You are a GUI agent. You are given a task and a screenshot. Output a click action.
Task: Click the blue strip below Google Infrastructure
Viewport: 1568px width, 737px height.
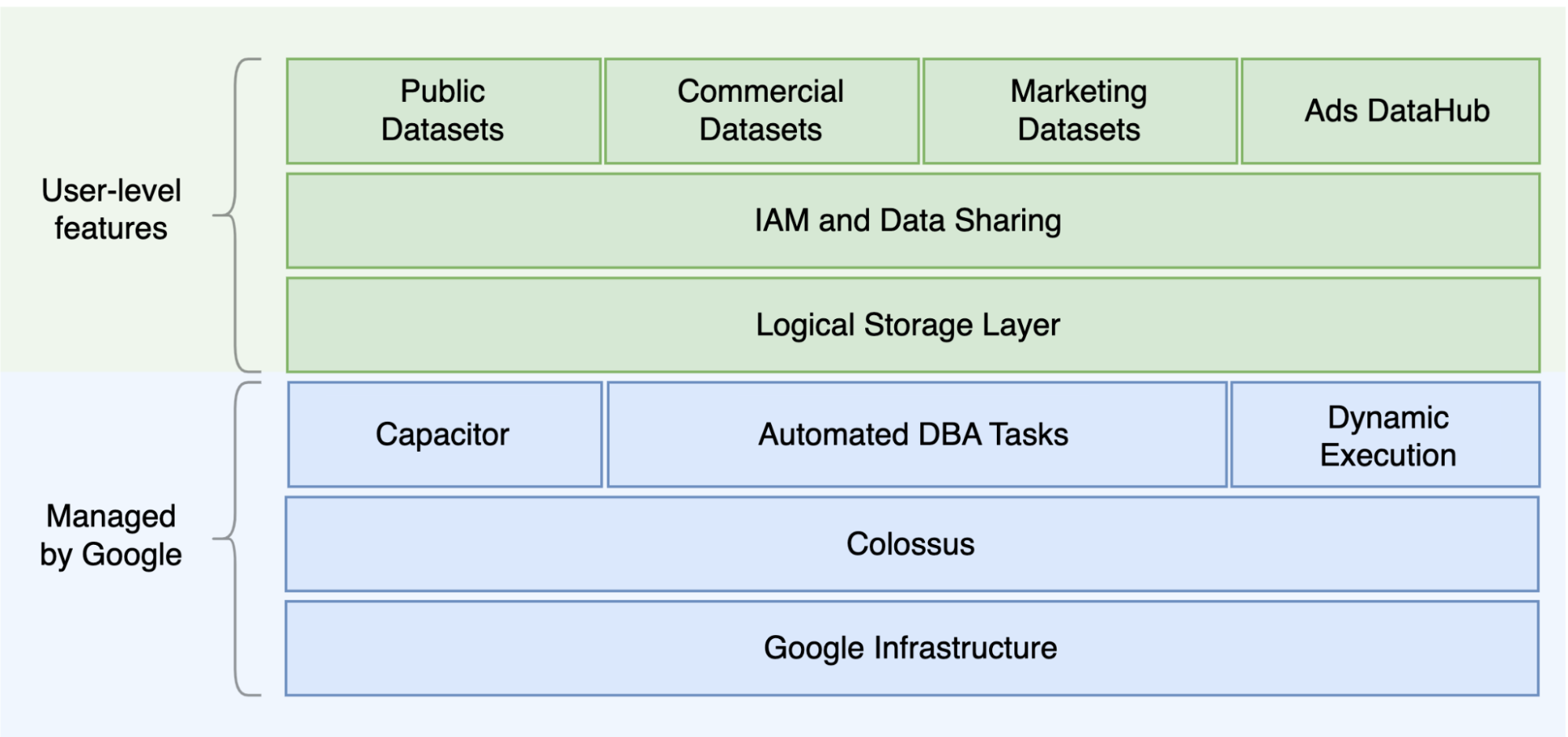click(x=911, y=717)
